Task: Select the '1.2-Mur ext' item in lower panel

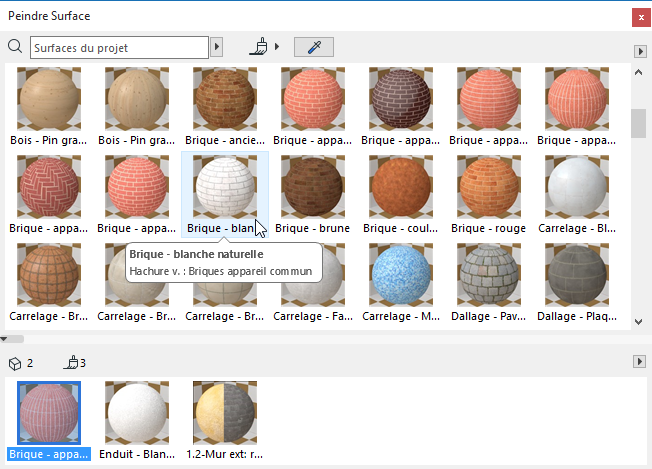Action: (225, 413)
